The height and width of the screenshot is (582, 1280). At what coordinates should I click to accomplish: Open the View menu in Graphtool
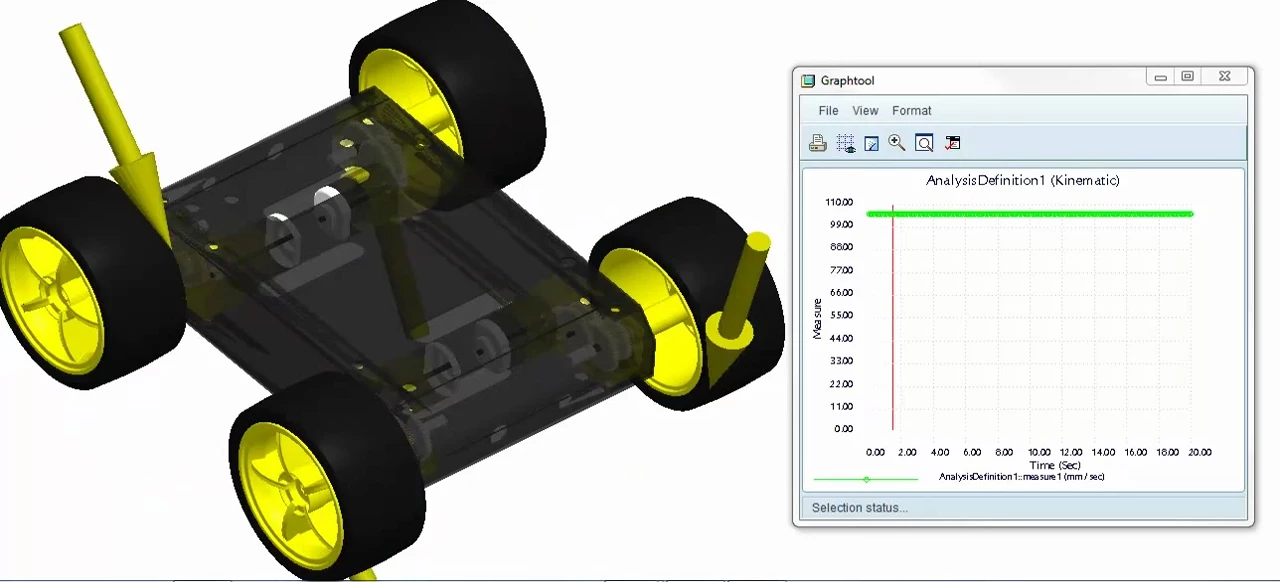click(865, 111)
